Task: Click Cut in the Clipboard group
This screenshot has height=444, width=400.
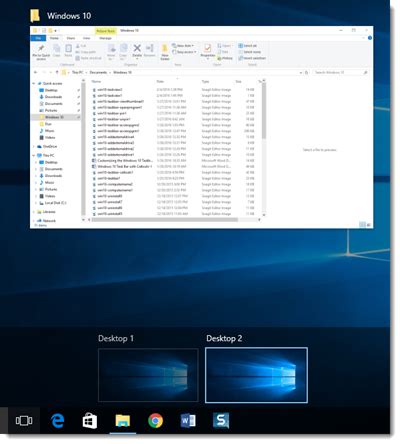Action: point(81,46)
